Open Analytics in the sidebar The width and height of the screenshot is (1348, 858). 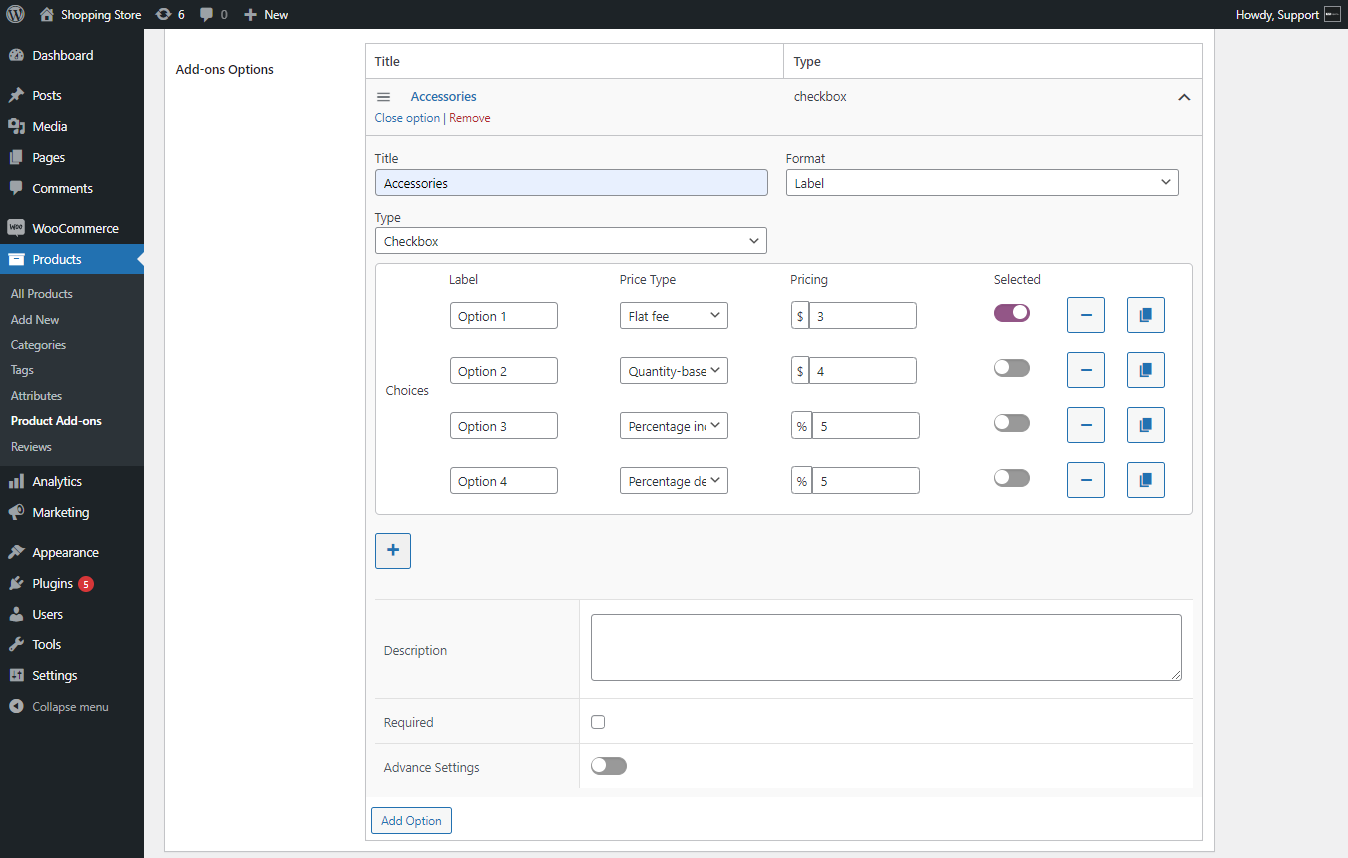[72, 482]
